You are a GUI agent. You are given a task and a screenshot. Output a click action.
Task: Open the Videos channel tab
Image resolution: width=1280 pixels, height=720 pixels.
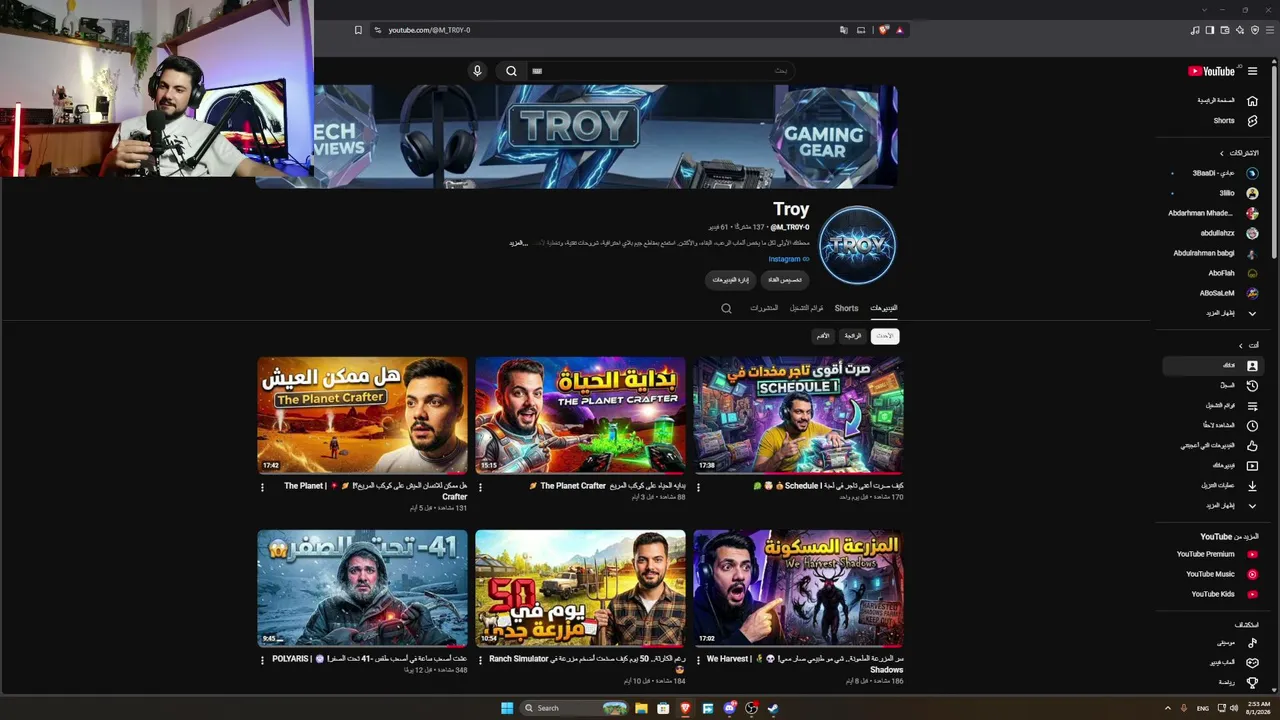pyautogui.click(x=884, y=308)
